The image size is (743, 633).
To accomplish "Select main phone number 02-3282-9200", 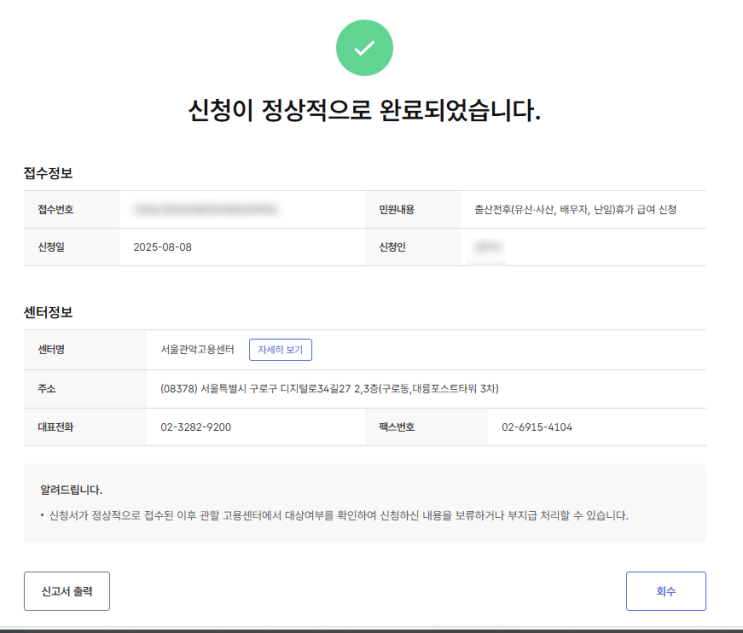I will (196, 427).
